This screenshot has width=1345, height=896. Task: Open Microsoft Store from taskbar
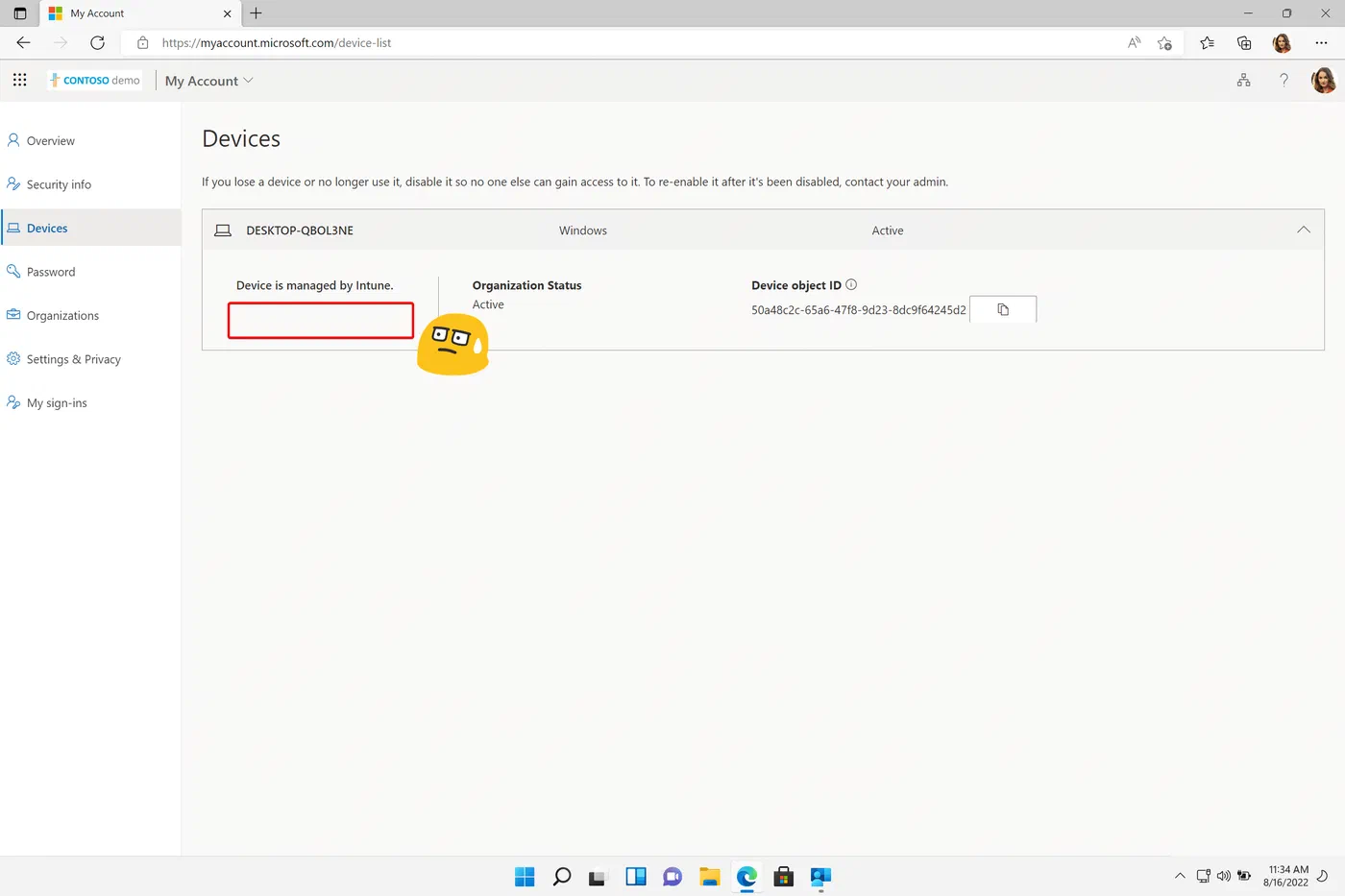pyautogui.click(x=784, y=876)
